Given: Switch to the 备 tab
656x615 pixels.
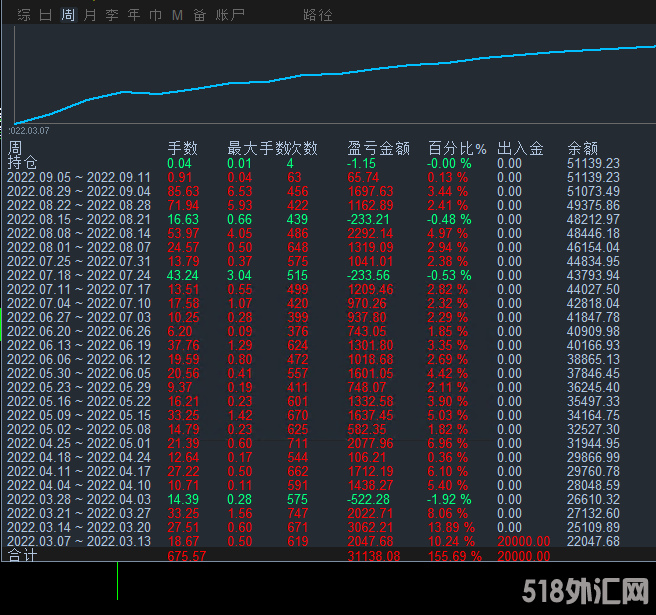Looking at the screenshot, I should click(199, 15).
